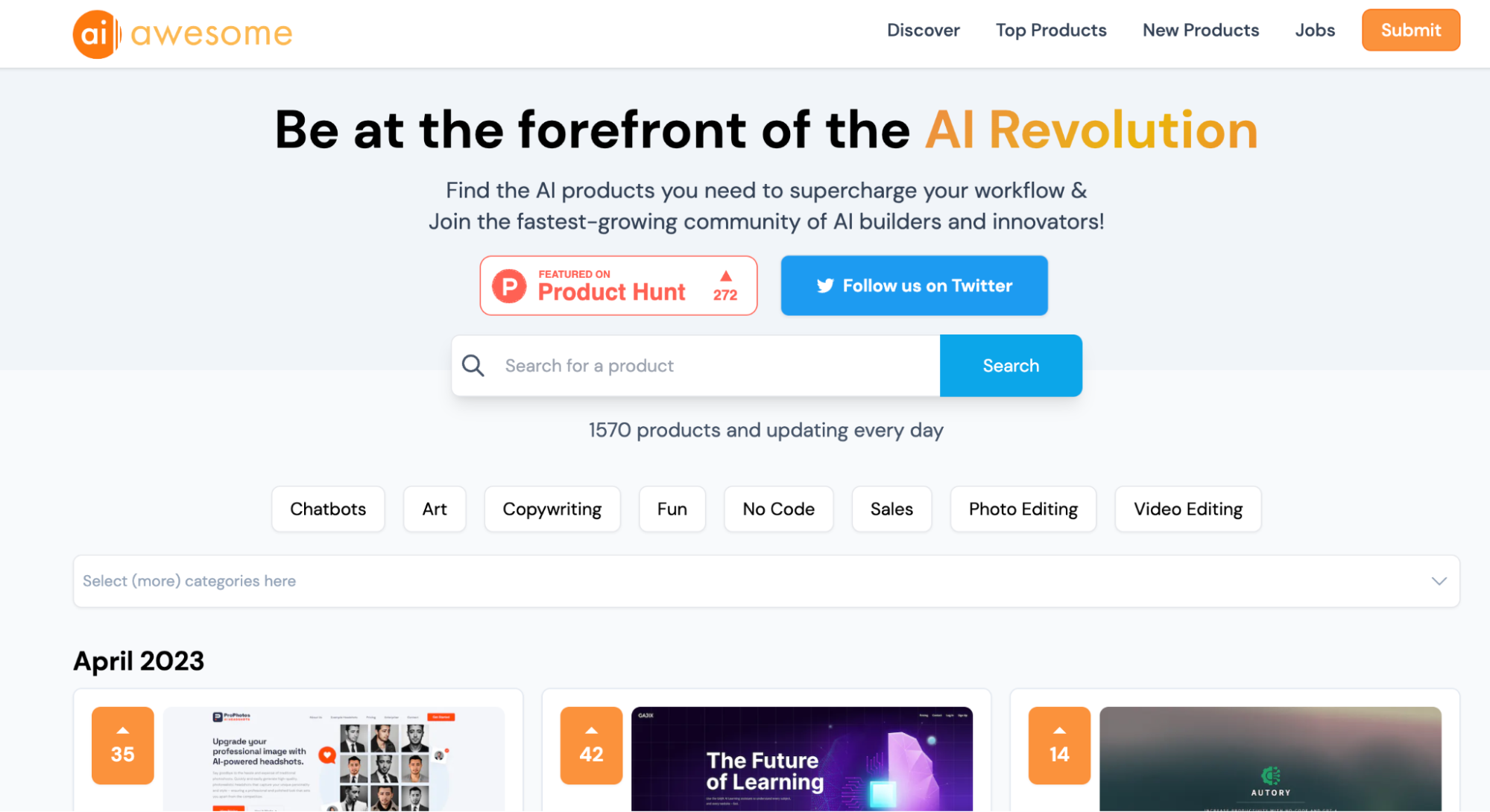Toggle the Photo Editing category filter
Image resolution: width=1490 pixels, height=812 pixels.
tap(1023, 509)
